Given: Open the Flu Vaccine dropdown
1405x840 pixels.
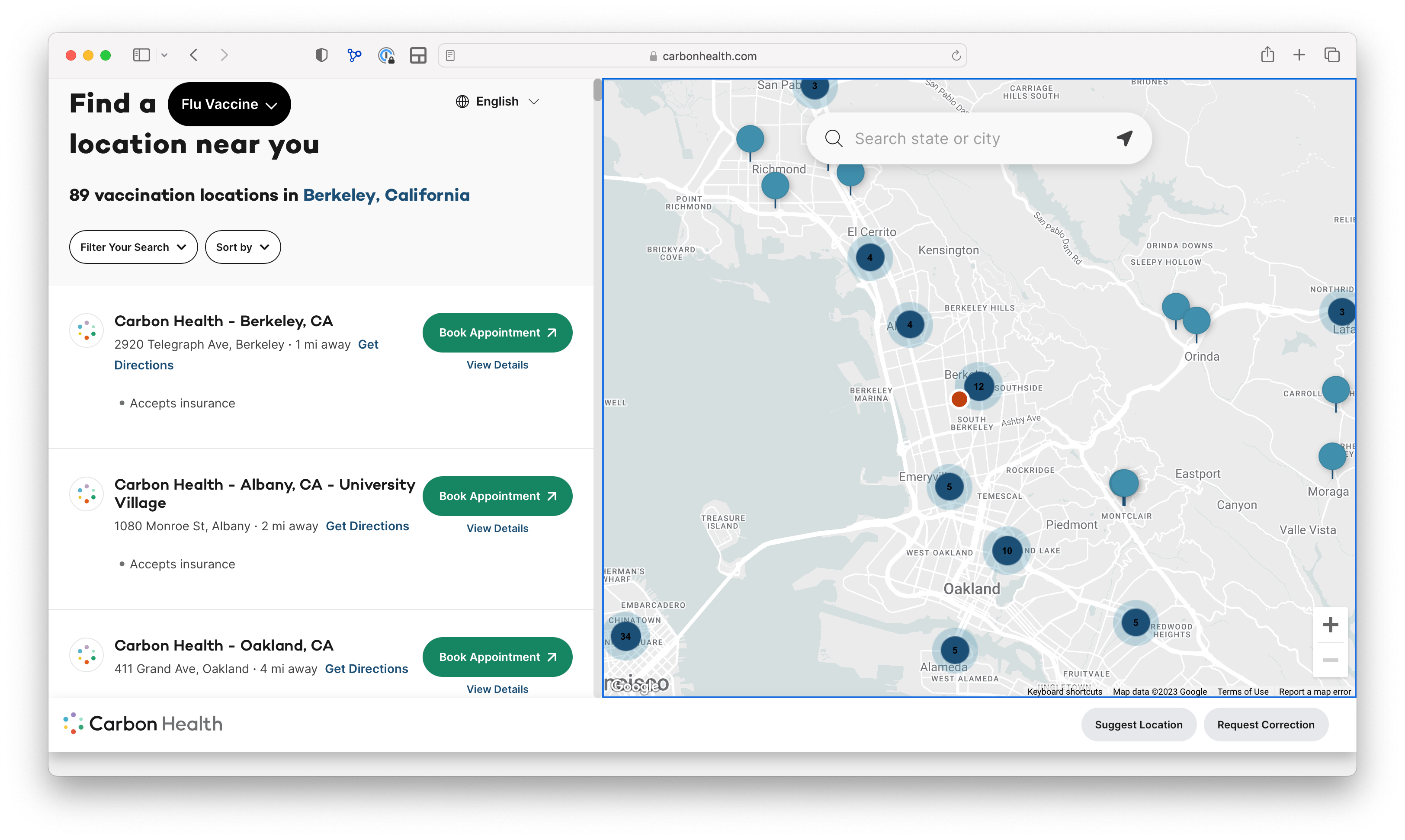Looking at the screenshot, I should (229, 104).
